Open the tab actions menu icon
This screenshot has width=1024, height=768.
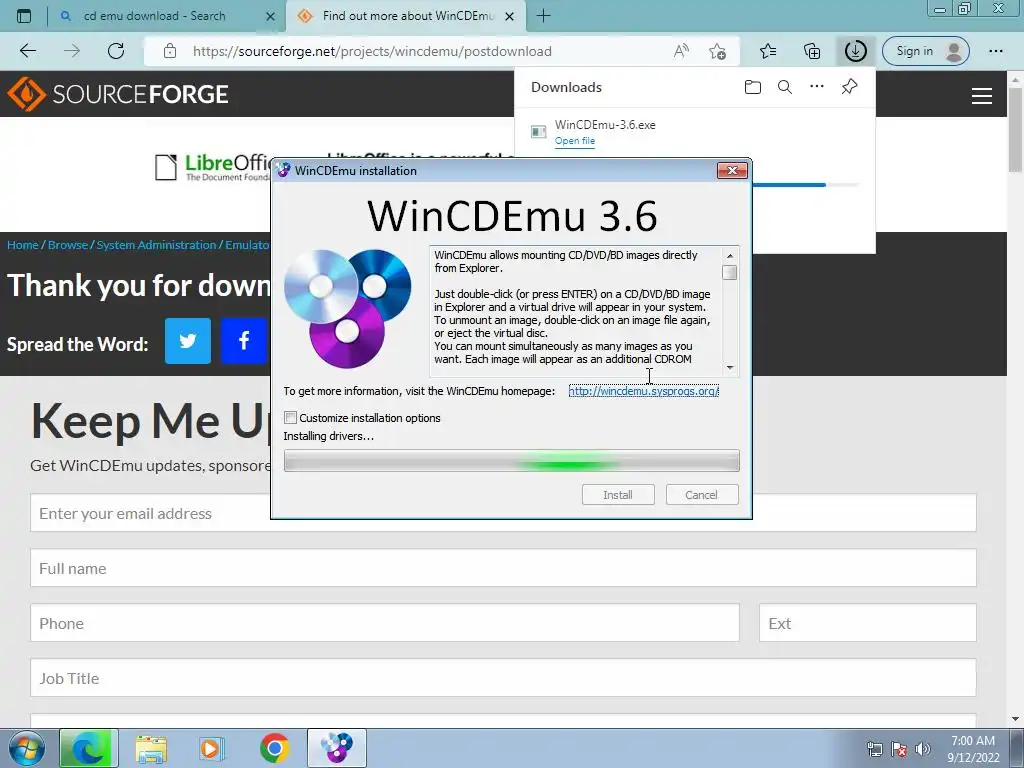point(24,16)
